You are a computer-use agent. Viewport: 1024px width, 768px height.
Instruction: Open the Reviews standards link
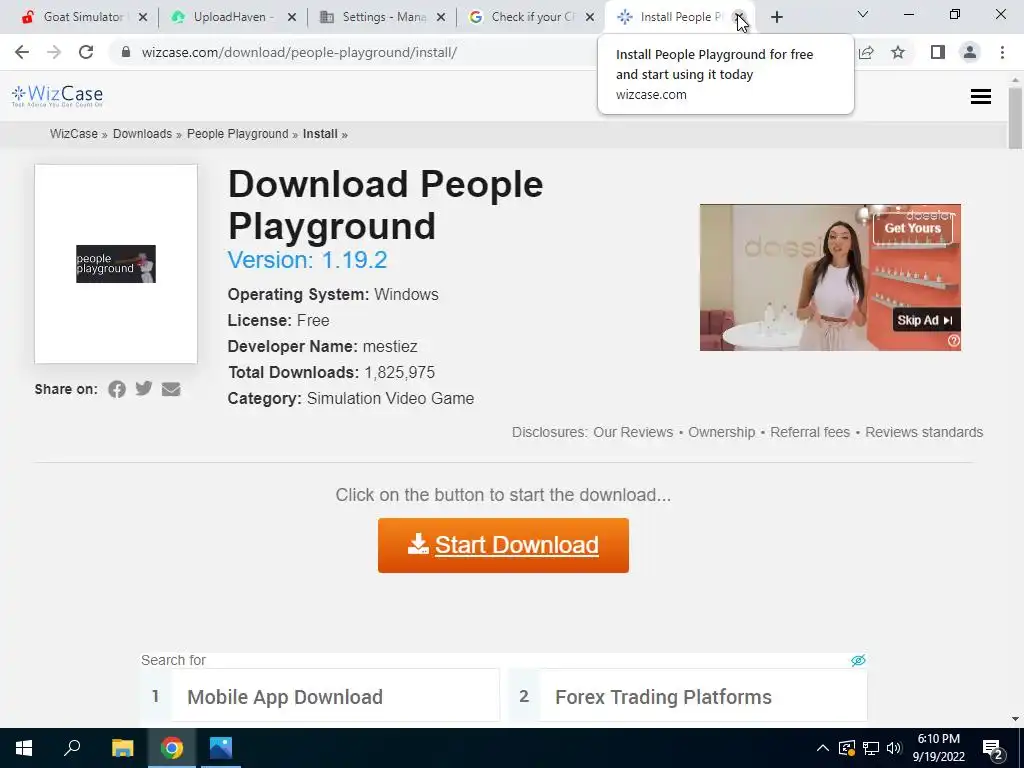[x=924, y=432]
